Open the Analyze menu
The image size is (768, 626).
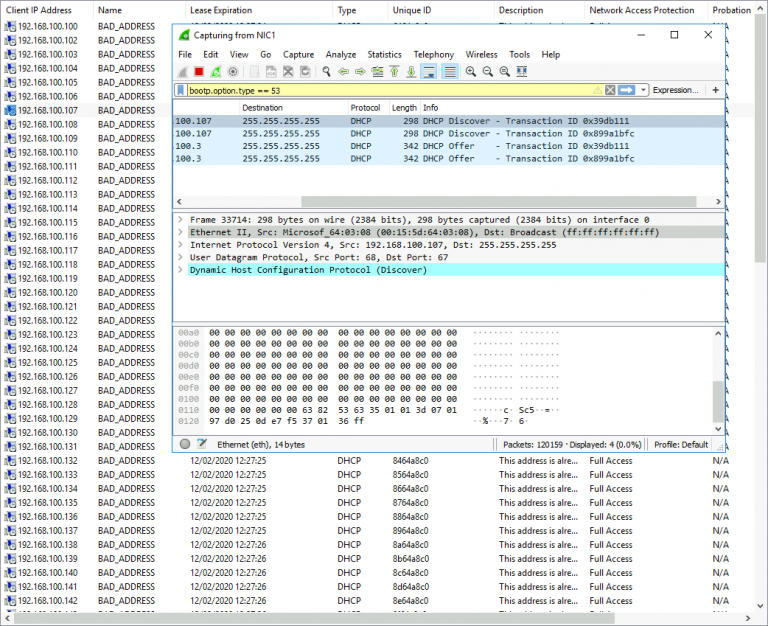click(x=341, y=54)
